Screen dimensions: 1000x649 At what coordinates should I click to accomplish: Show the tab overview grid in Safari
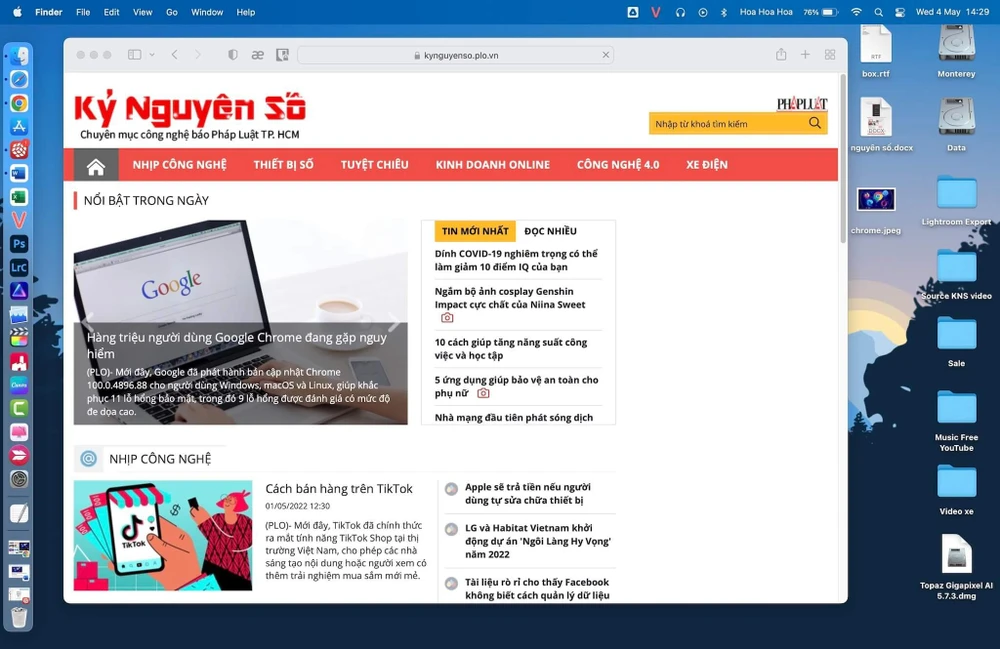coord(830,55)
